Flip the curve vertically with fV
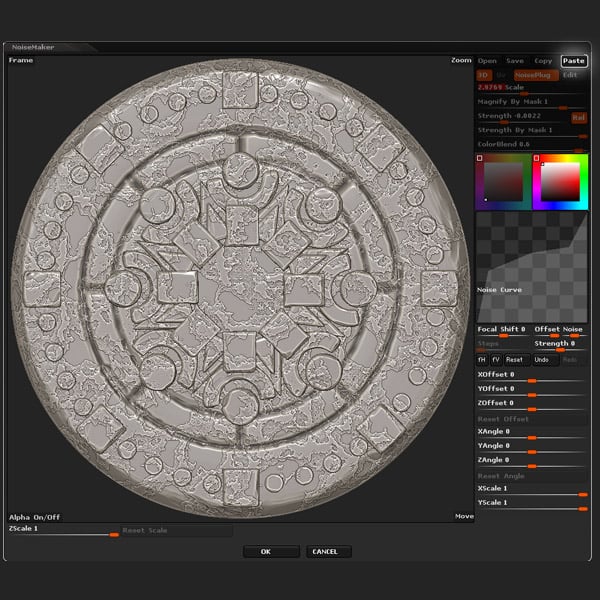This screenshot has height=600, width=600. point(496,359)
